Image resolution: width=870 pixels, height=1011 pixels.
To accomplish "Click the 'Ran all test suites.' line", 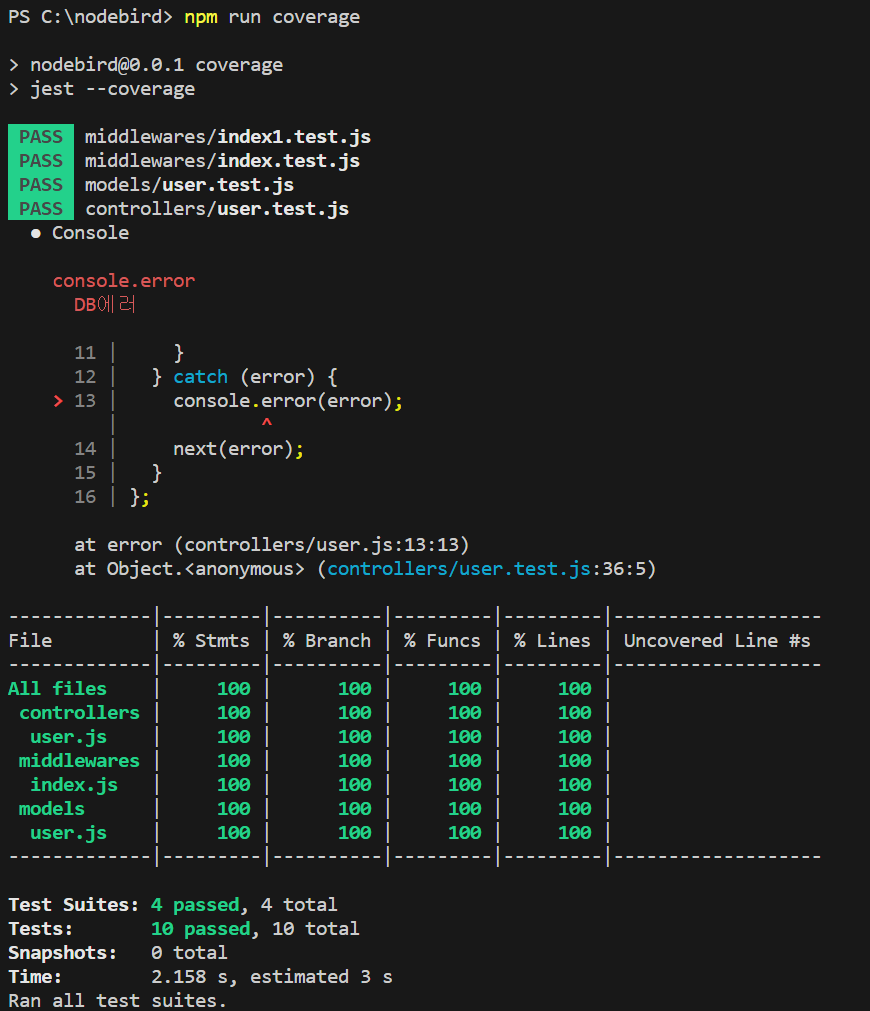I will [x=117, y=1001].
